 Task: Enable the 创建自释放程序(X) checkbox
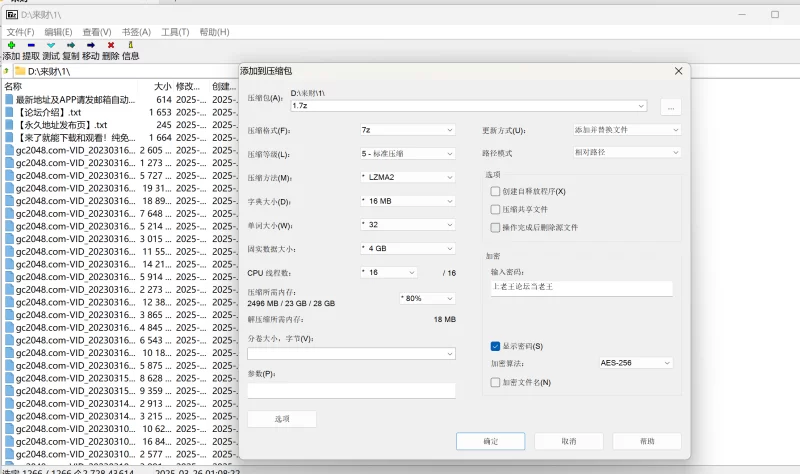pos(495,191)
